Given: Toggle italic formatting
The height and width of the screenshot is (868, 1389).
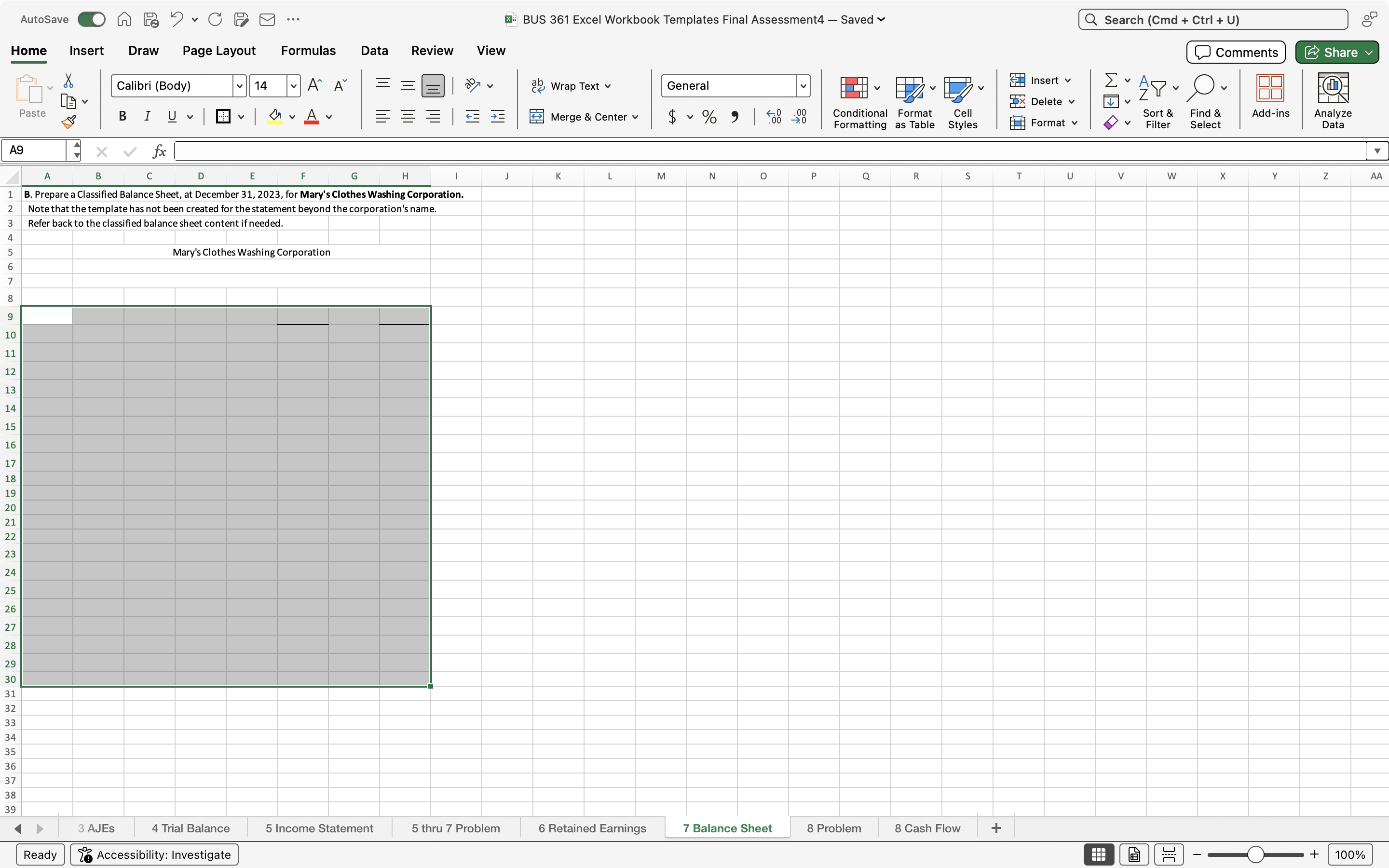Looking at the screenshot, I should (147, 117).
